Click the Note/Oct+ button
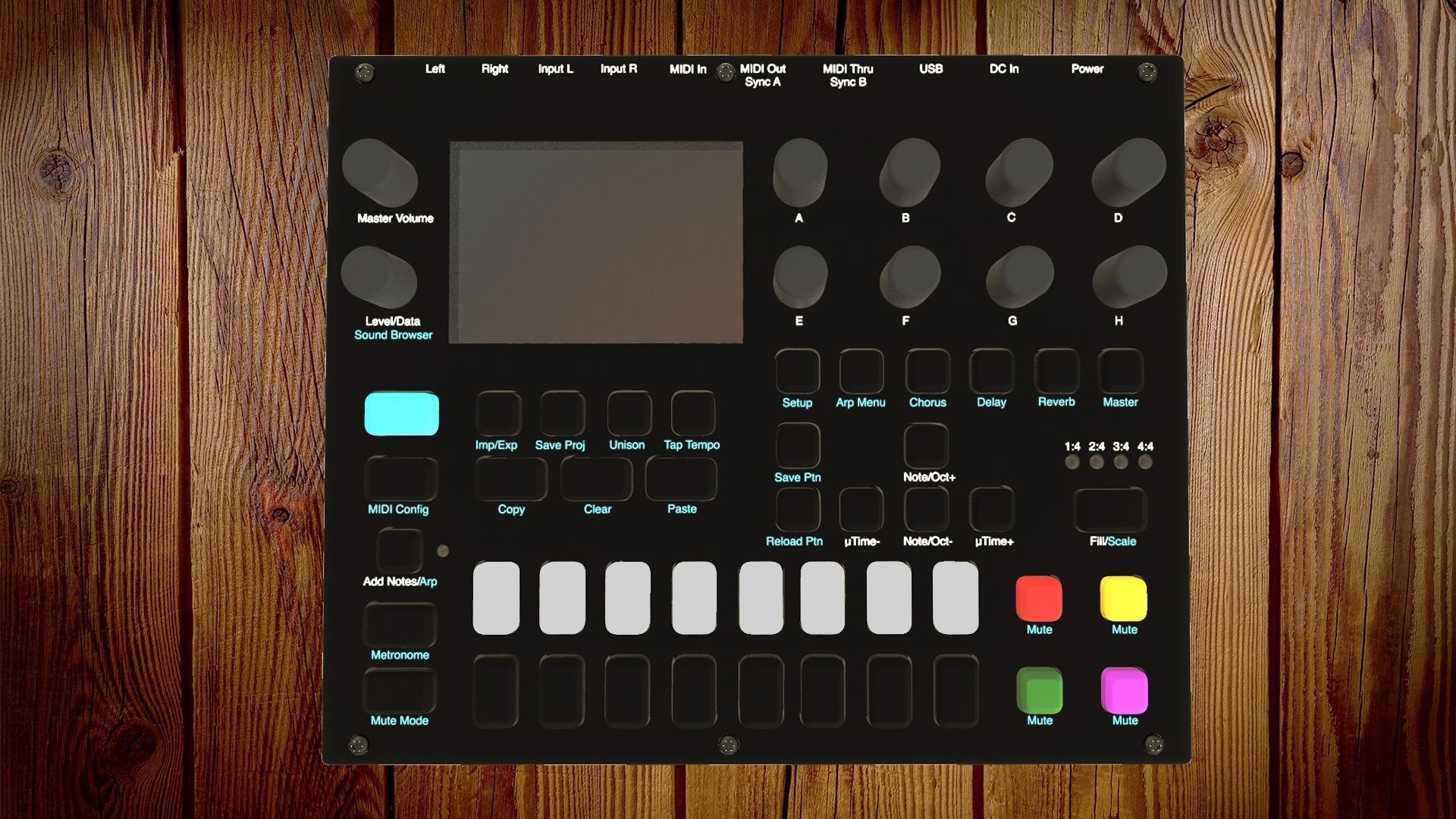This screenshot has width=1456, height=819. point(926,445)
